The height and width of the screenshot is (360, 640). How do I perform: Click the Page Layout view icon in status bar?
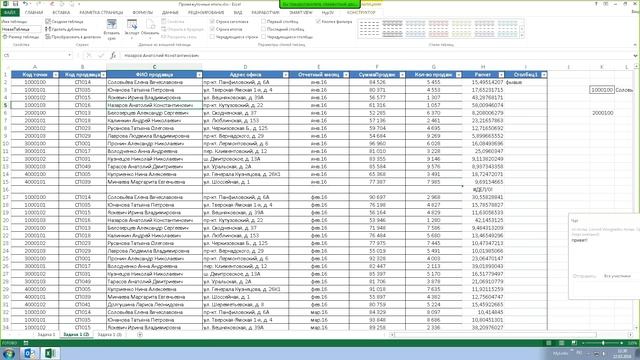pyautogui.click(x=562, y=343)
